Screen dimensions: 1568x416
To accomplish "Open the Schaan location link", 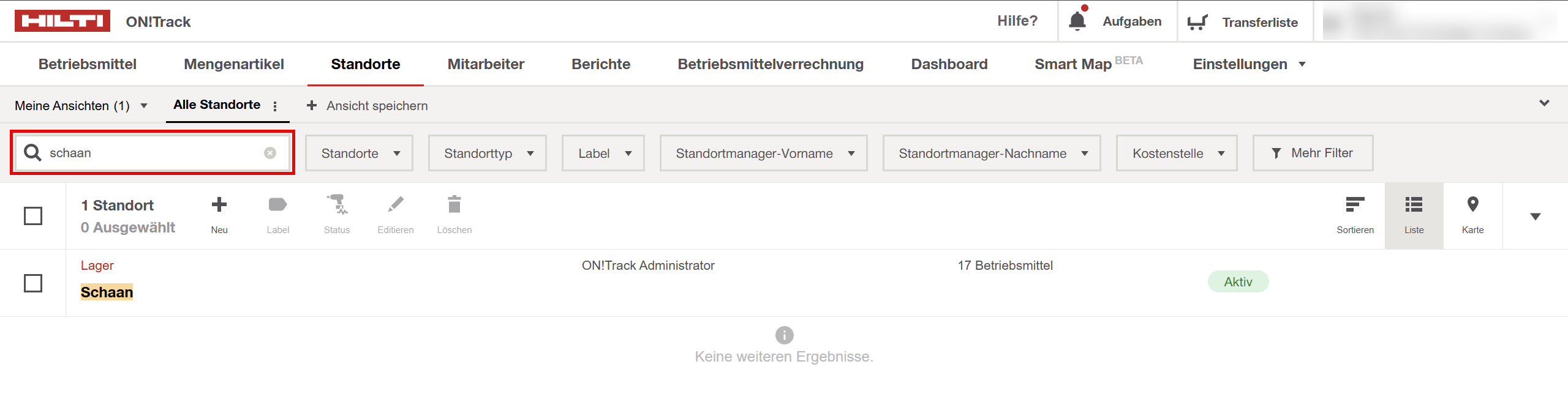I will click(x=107, y=292).
